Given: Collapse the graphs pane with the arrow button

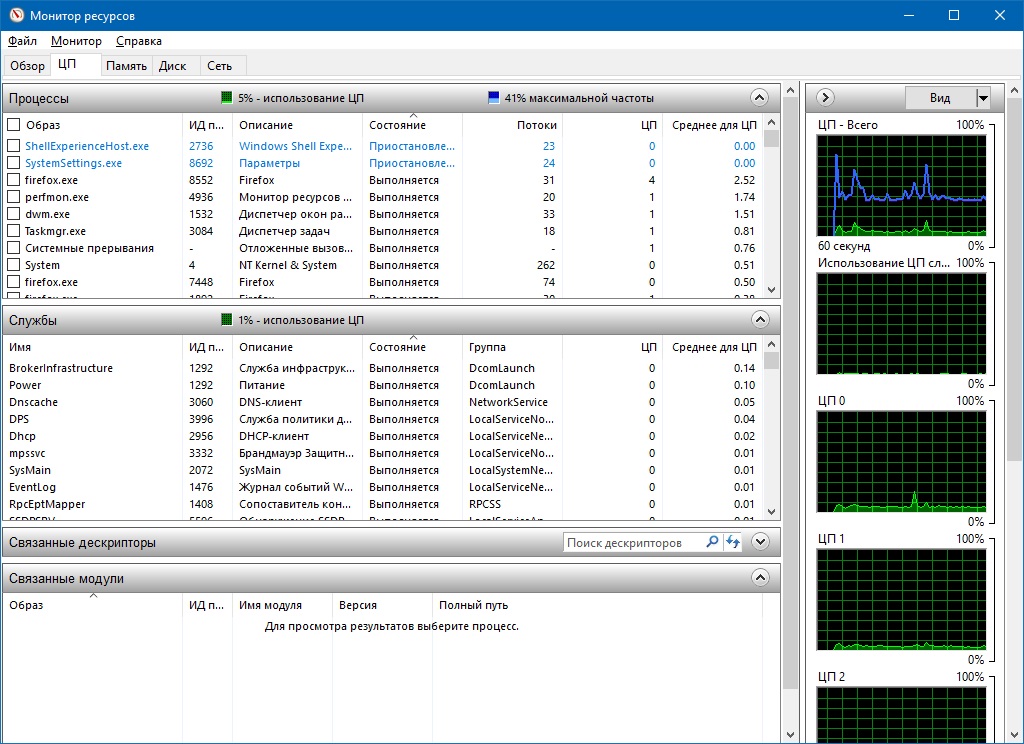Looking at the screenshot, I should [x=826, y=98].
